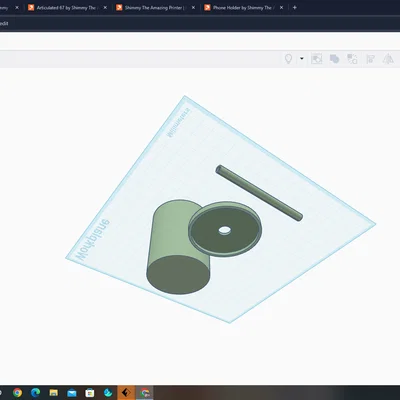Click the active Chrome profile window taskbar icon
Screen dimensions: 400x400
(145, 393)
